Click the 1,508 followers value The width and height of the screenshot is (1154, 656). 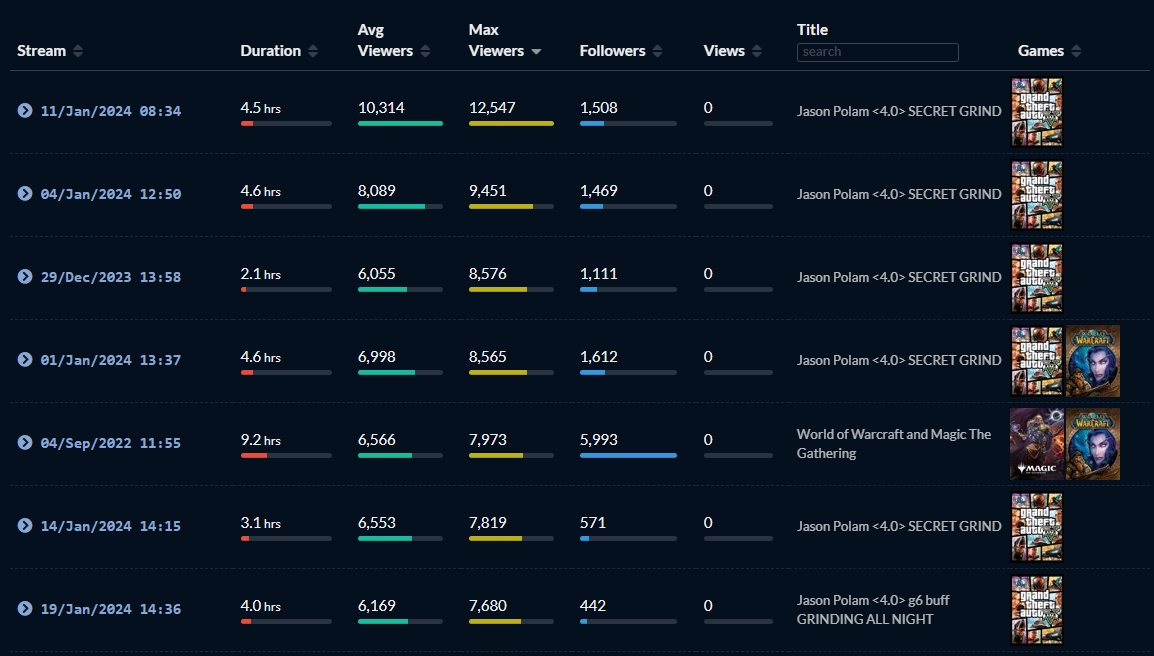(598, 107)
